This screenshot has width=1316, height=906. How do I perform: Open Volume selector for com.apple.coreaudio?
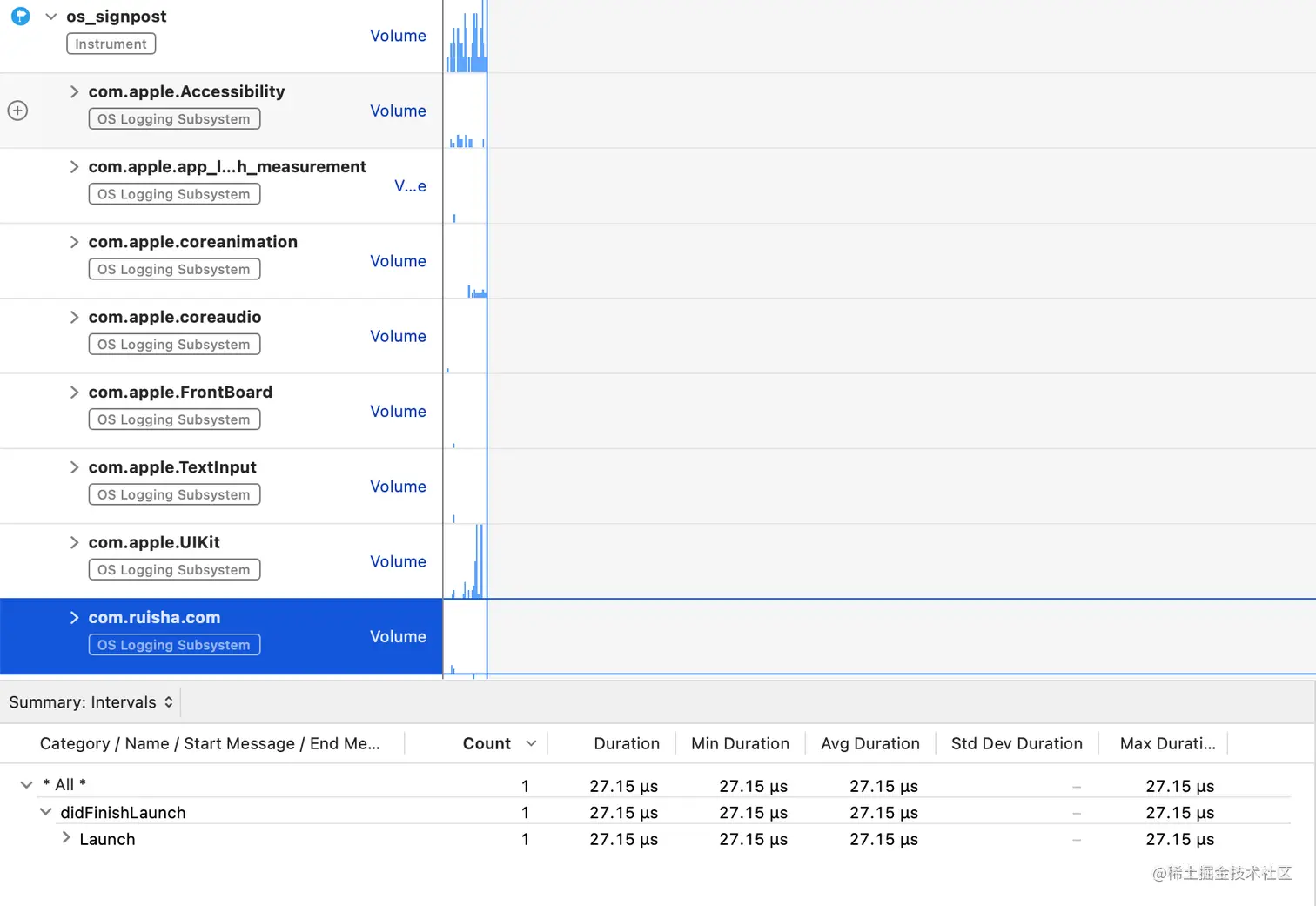point(398,336)
